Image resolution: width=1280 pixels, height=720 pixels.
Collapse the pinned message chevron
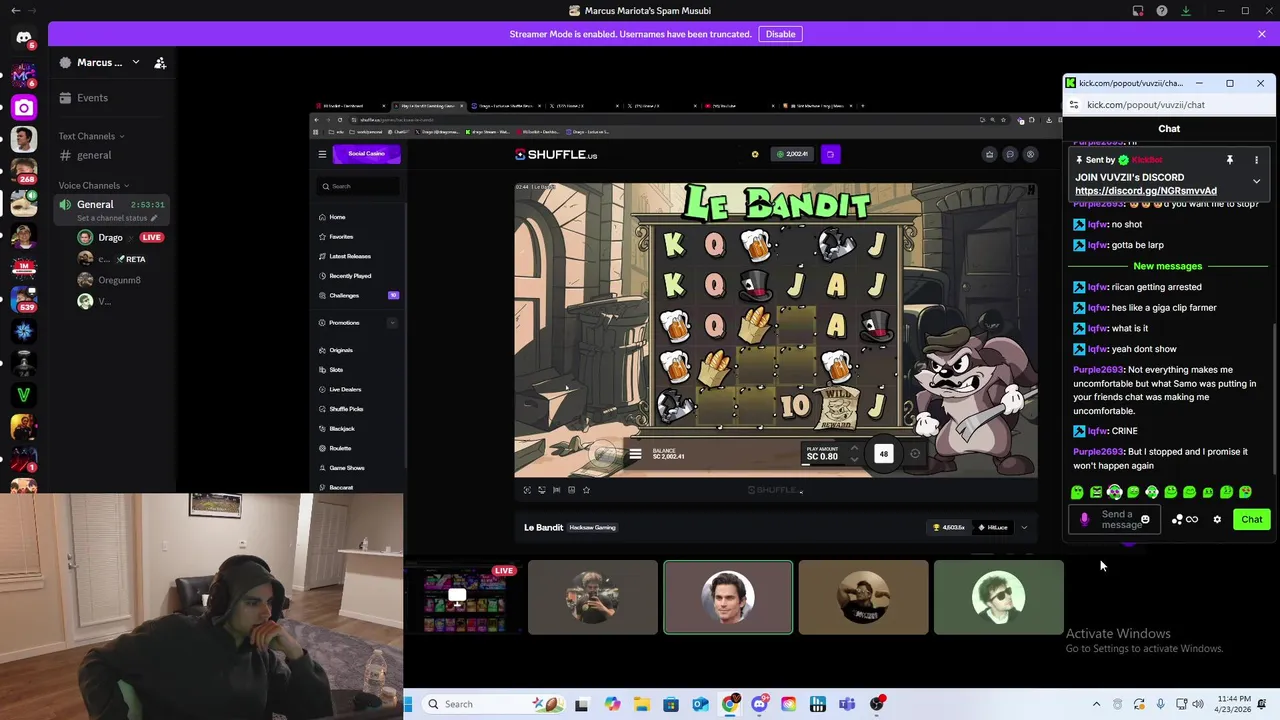1256,182
